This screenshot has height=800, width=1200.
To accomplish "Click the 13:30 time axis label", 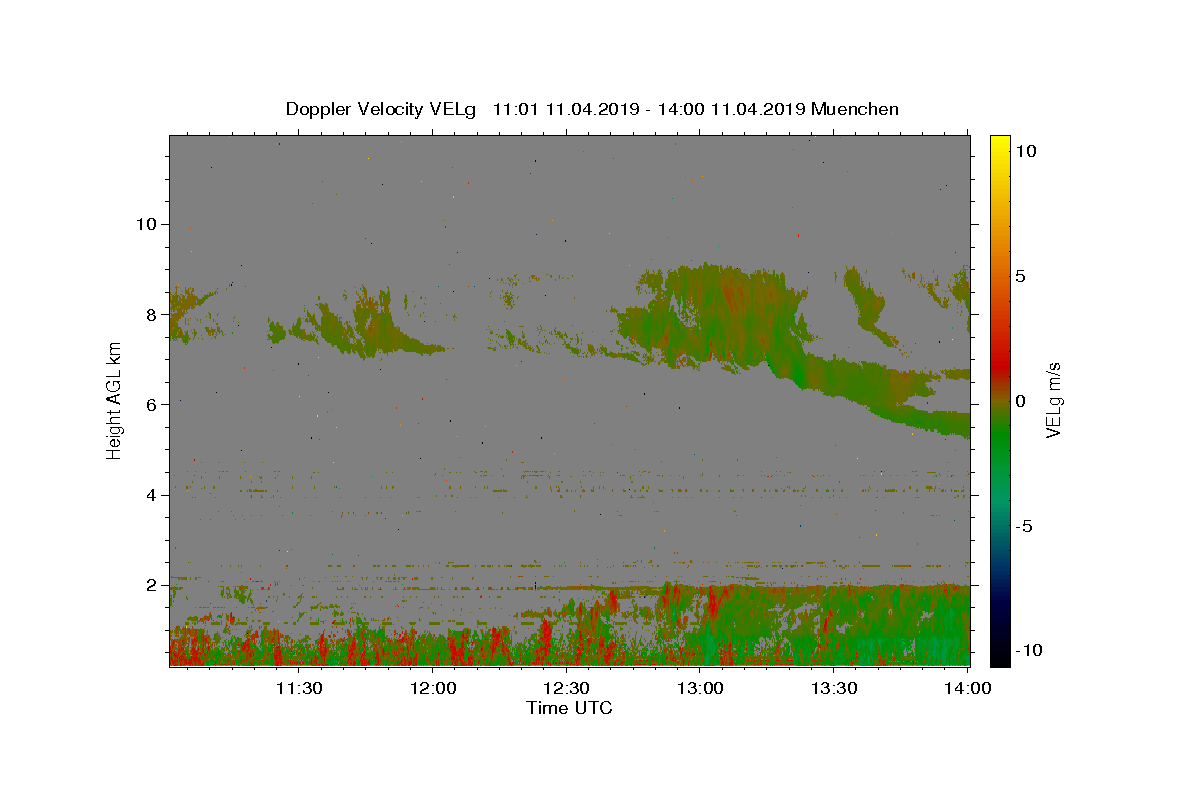I will pyautogui.click(x=834, y=688).
